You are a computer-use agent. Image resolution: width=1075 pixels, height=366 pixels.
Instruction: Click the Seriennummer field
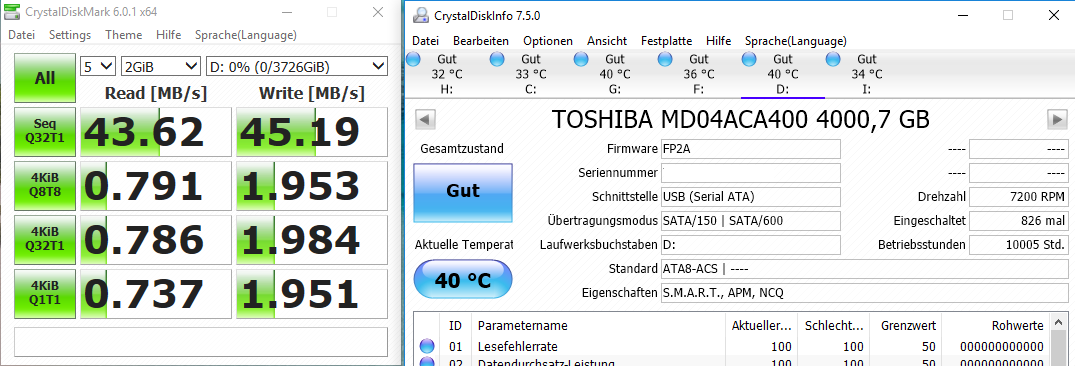(x=751, y=173)
